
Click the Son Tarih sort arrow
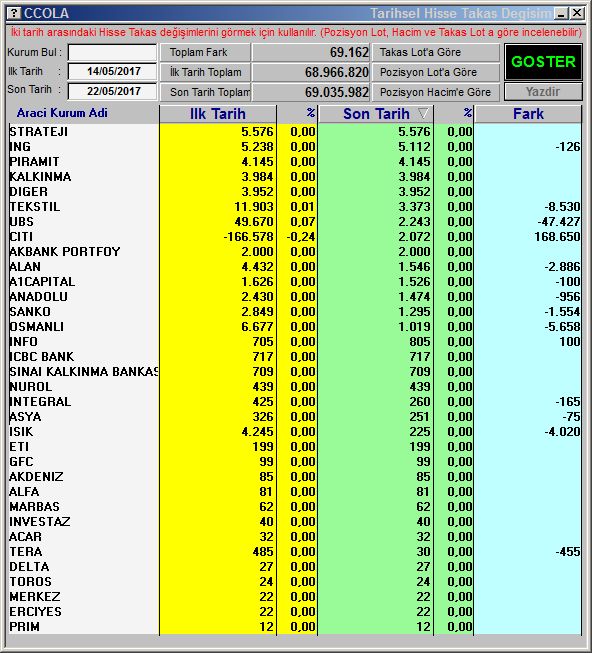[x=423, y=113]
